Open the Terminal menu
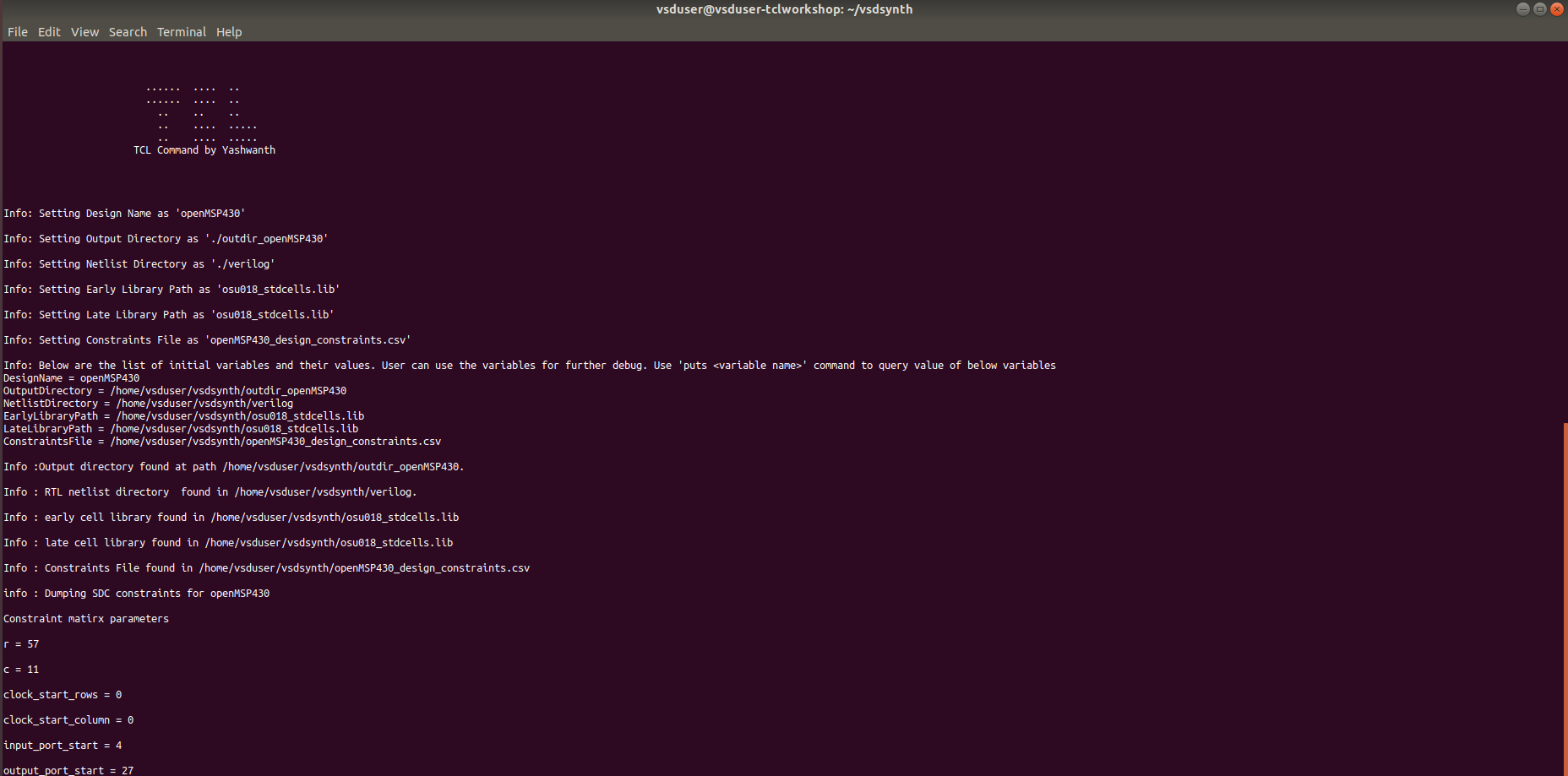The width and height of the screenshot is (1568, 776). pos(181,31)
